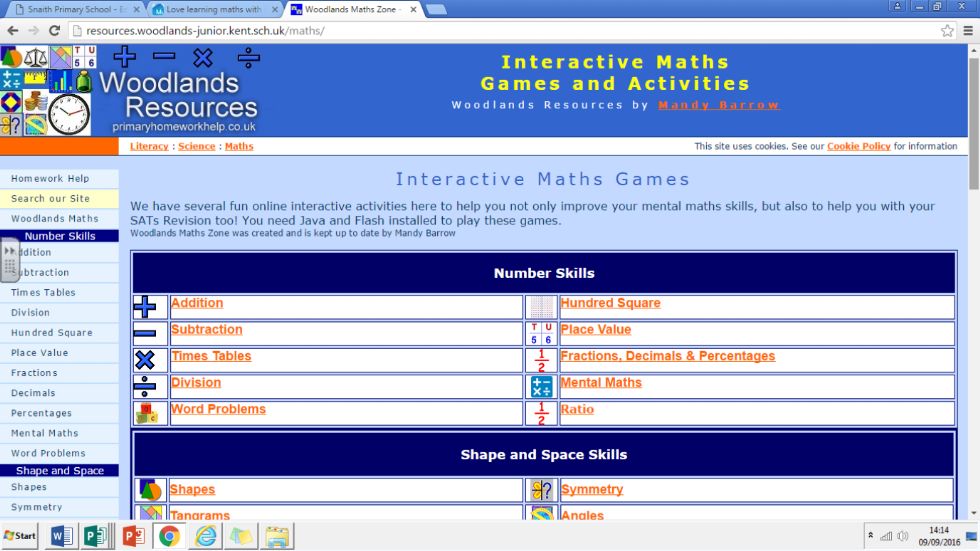Image resolution: width=980 pixels, height=551 pixels.
Task: Click the T U icon beside Place Value
Action: (541, 334)
